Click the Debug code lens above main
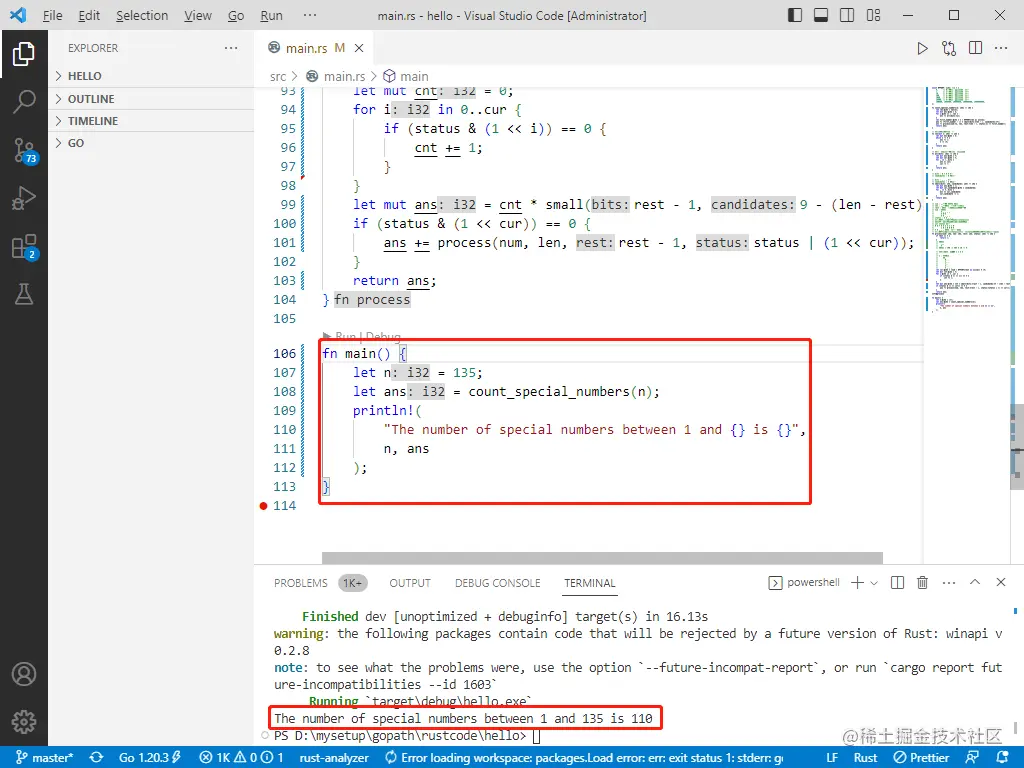This screenshot has height=768, width=1024. pyautogui.click(x=383, y=336)
